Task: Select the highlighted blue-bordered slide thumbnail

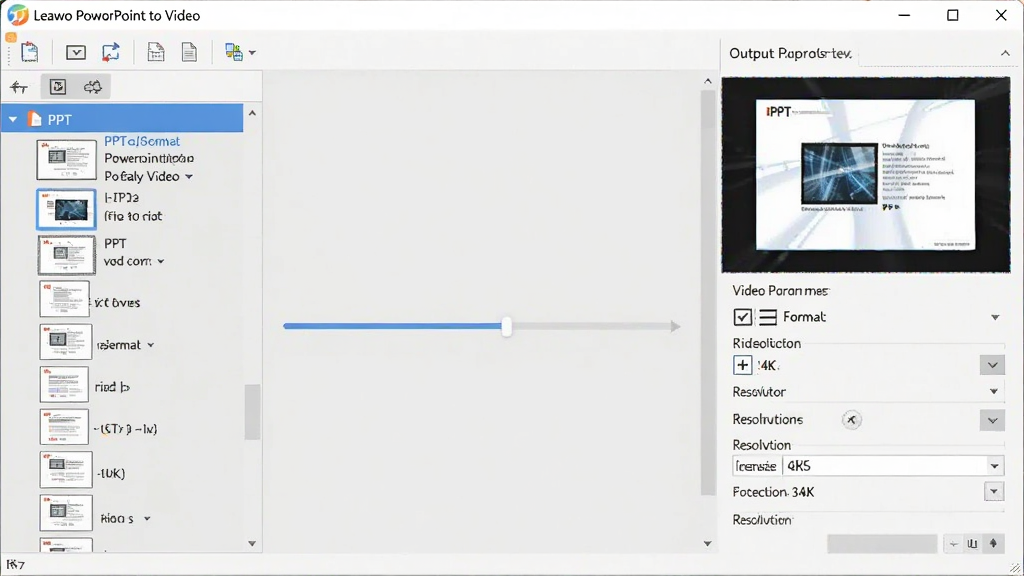Action: pos(67,210)
